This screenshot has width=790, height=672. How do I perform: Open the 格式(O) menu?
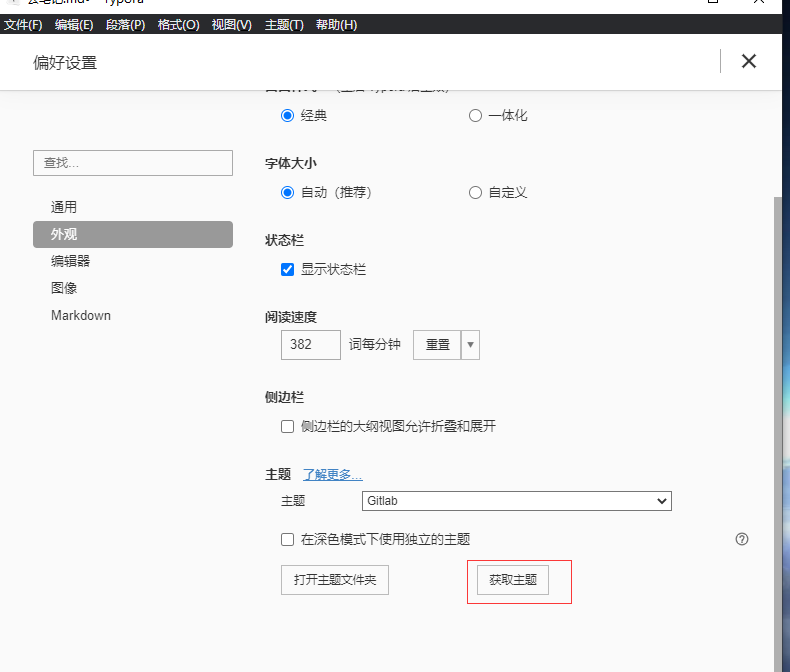point(179,24)
